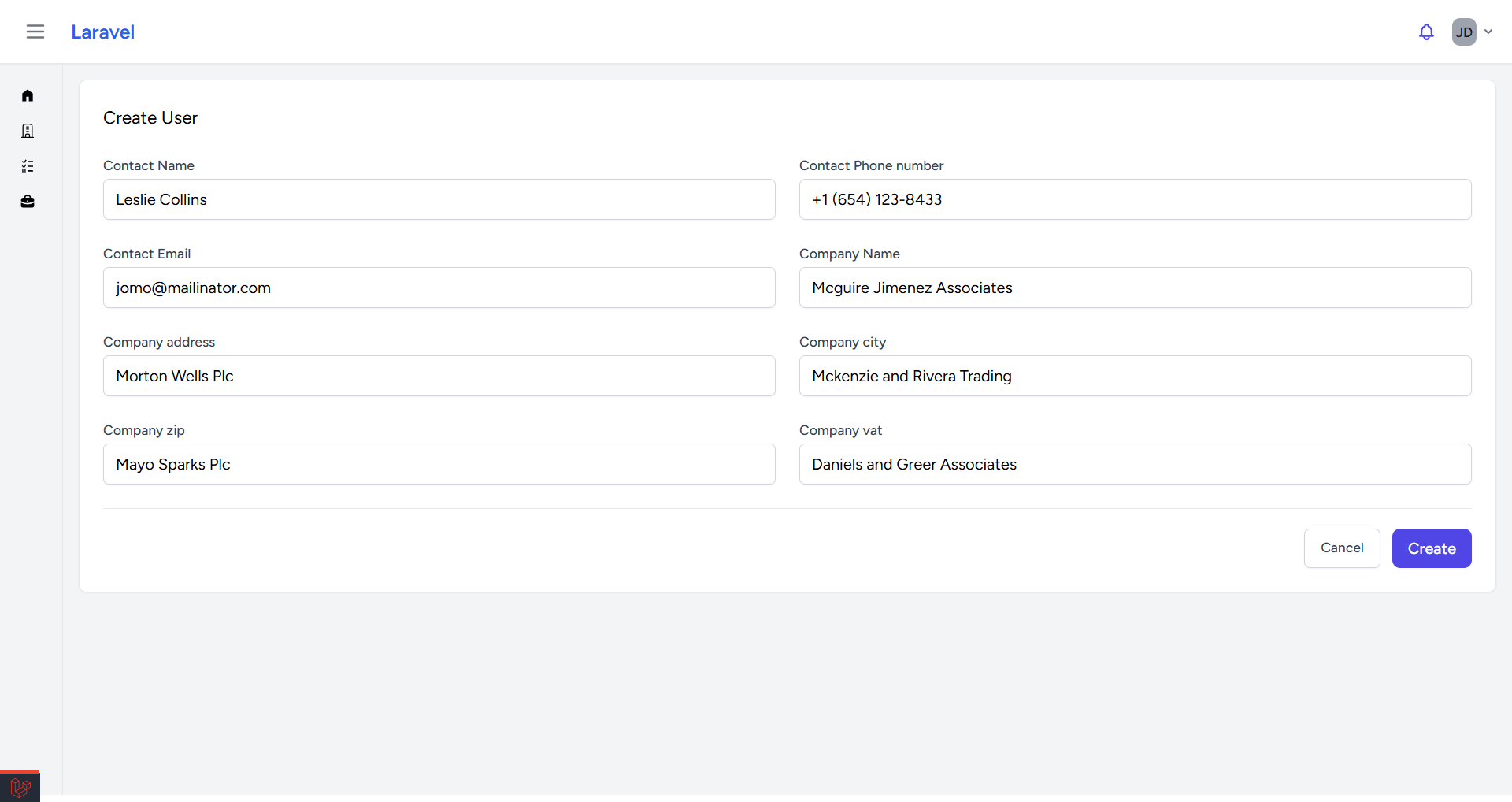Click the Company address label
This screenshot has width=1512, height=802.
159,342
